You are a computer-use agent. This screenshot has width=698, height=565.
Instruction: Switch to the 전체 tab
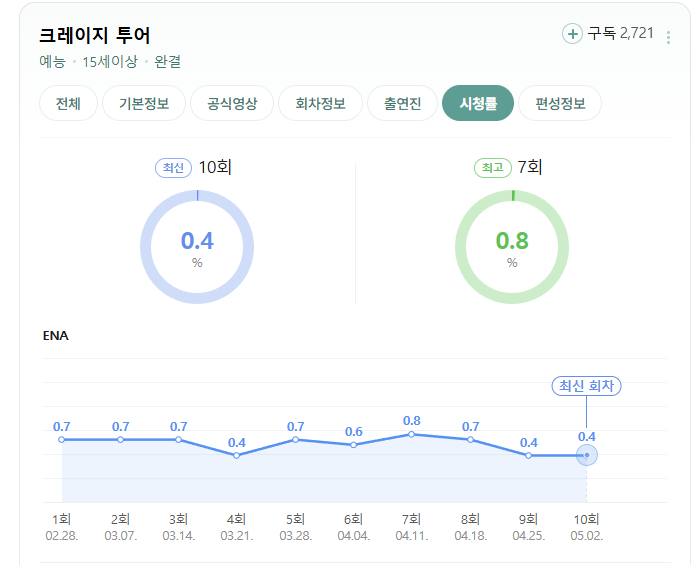coord(68,103)
